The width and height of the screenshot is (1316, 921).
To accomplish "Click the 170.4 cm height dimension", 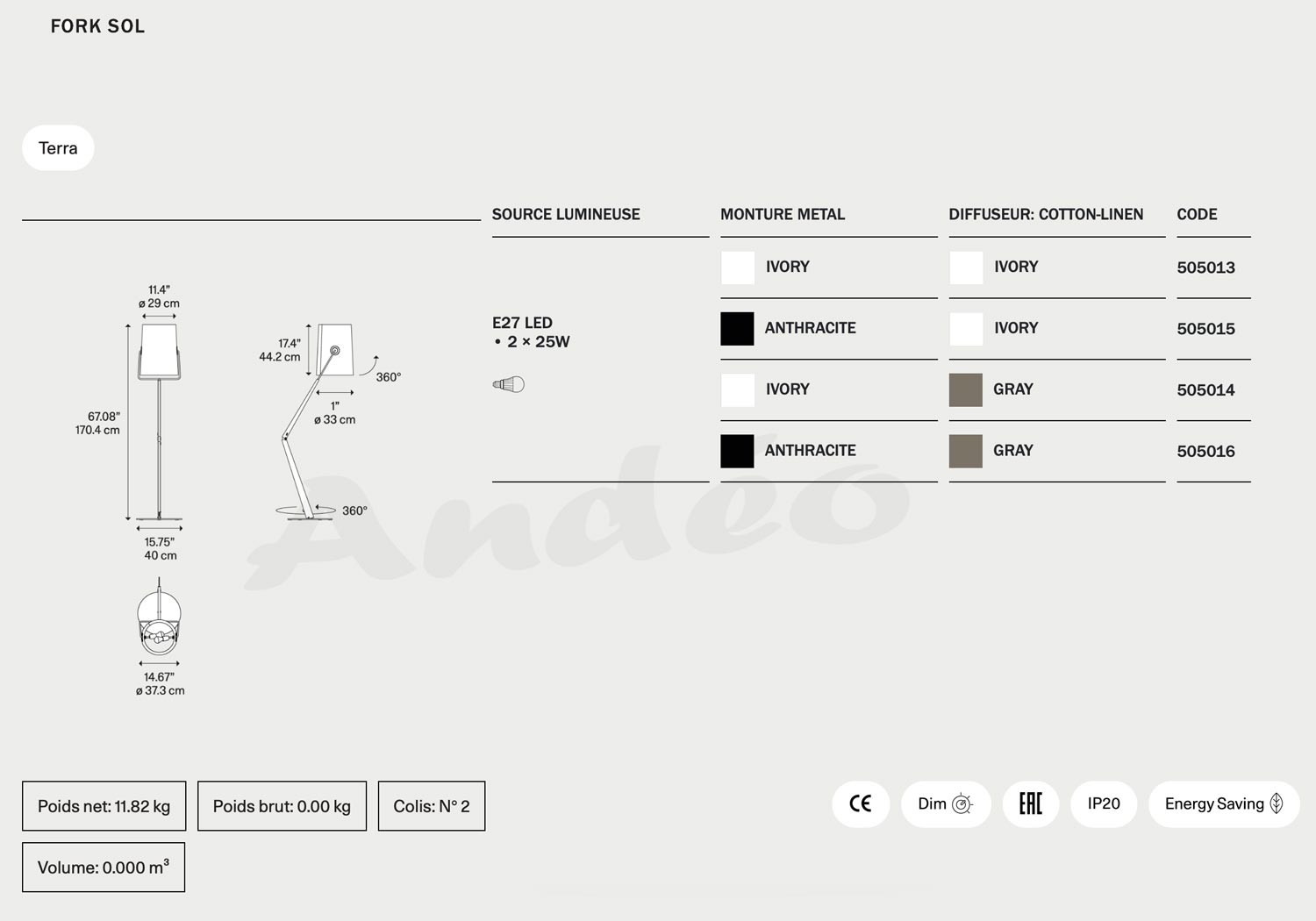I will click(97, 430).
